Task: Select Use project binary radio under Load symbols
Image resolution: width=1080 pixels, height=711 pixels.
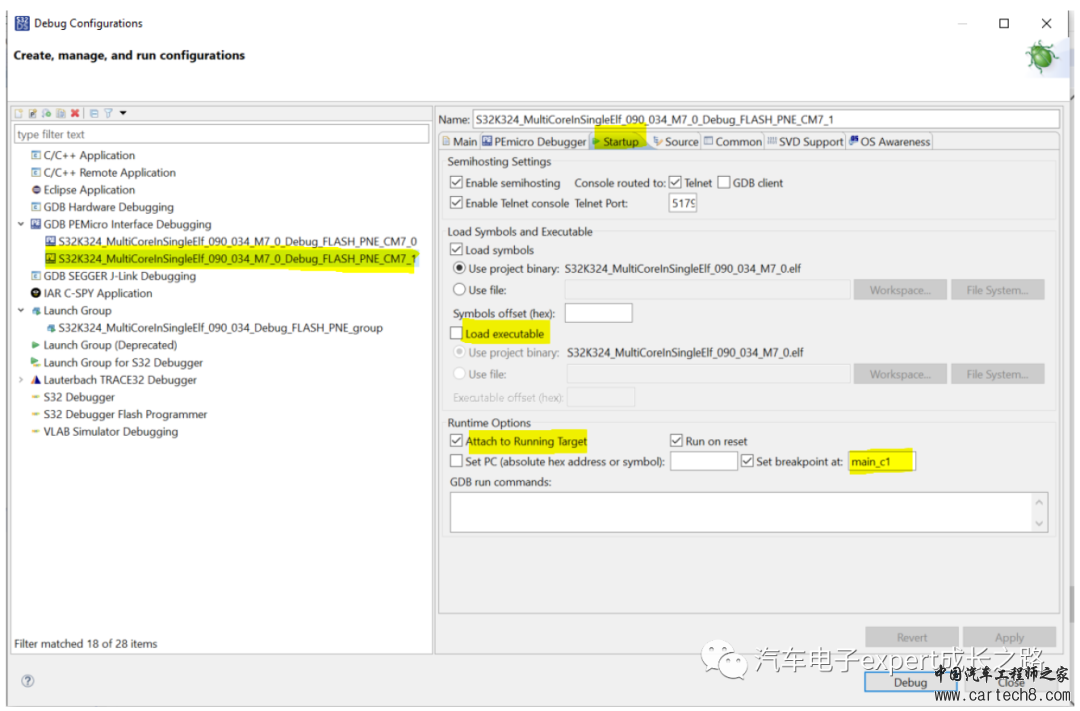Action: pos(459,268)
